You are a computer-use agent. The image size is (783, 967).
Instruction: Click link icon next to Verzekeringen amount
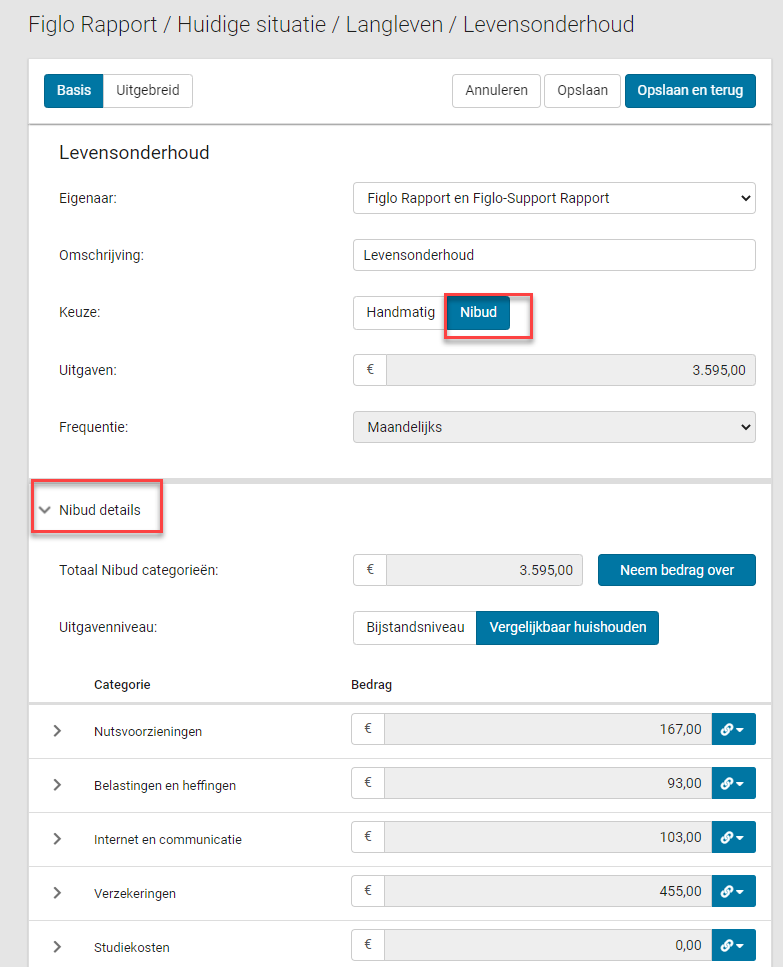point(733,892)
